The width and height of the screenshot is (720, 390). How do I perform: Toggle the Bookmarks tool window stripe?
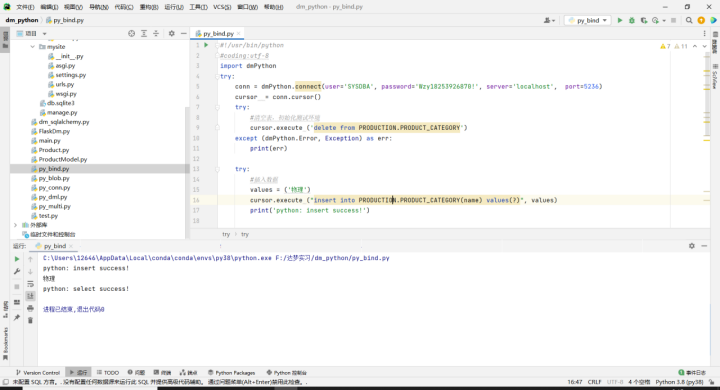click(5, 344)
